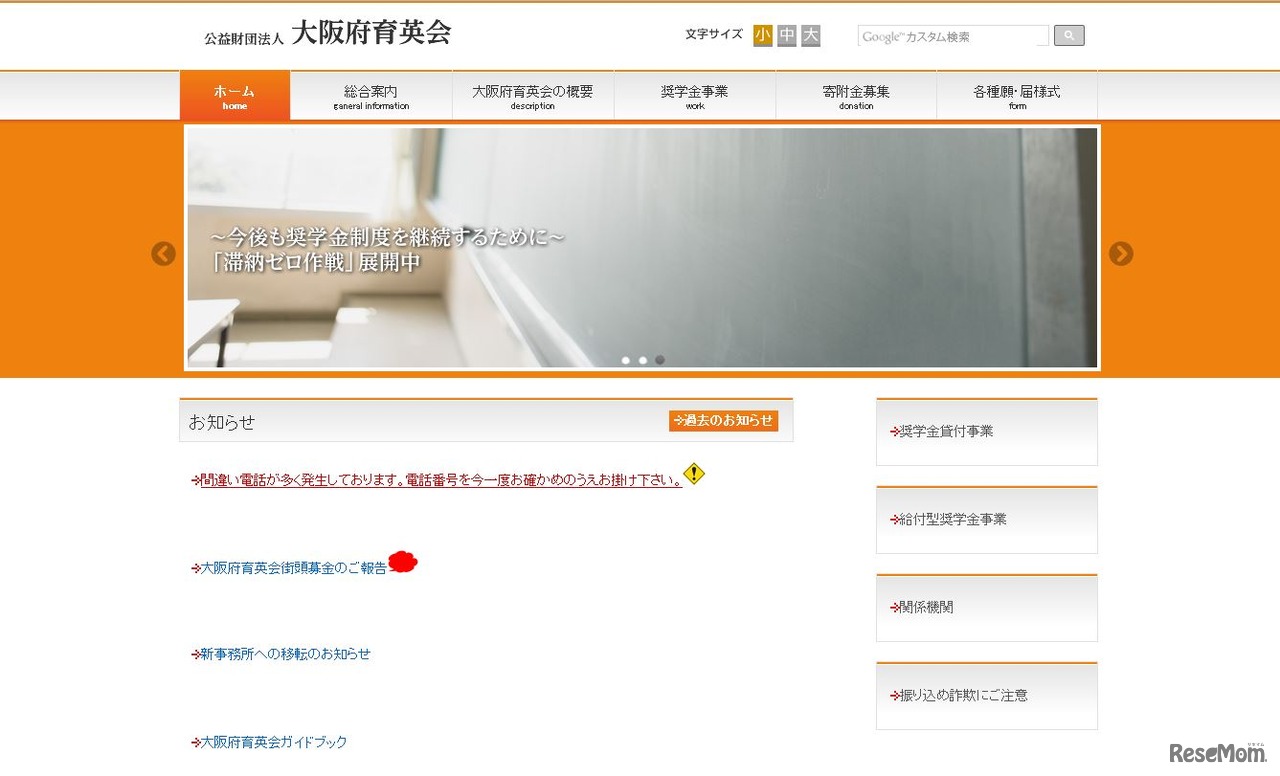
Task: Open 新事務所への移転のお知らせ link
Action: [285, 654]
